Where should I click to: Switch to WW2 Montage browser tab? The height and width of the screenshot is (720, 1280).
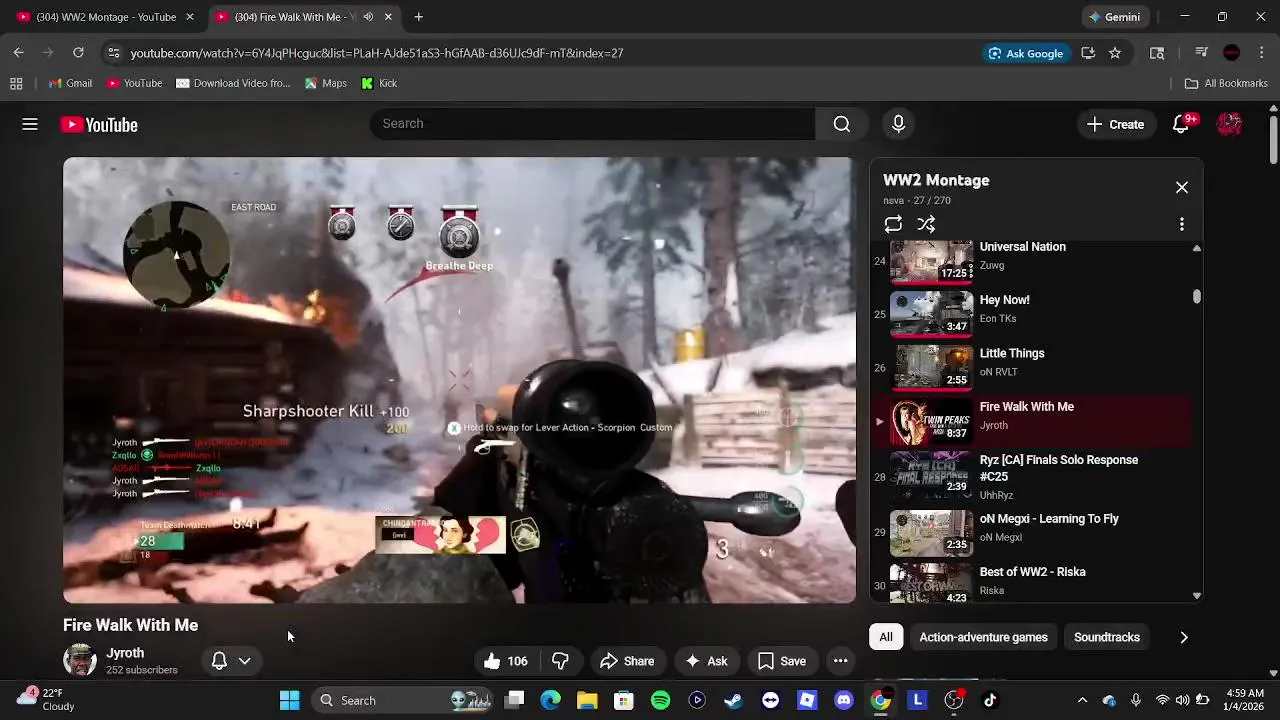[x=105, y=17]
